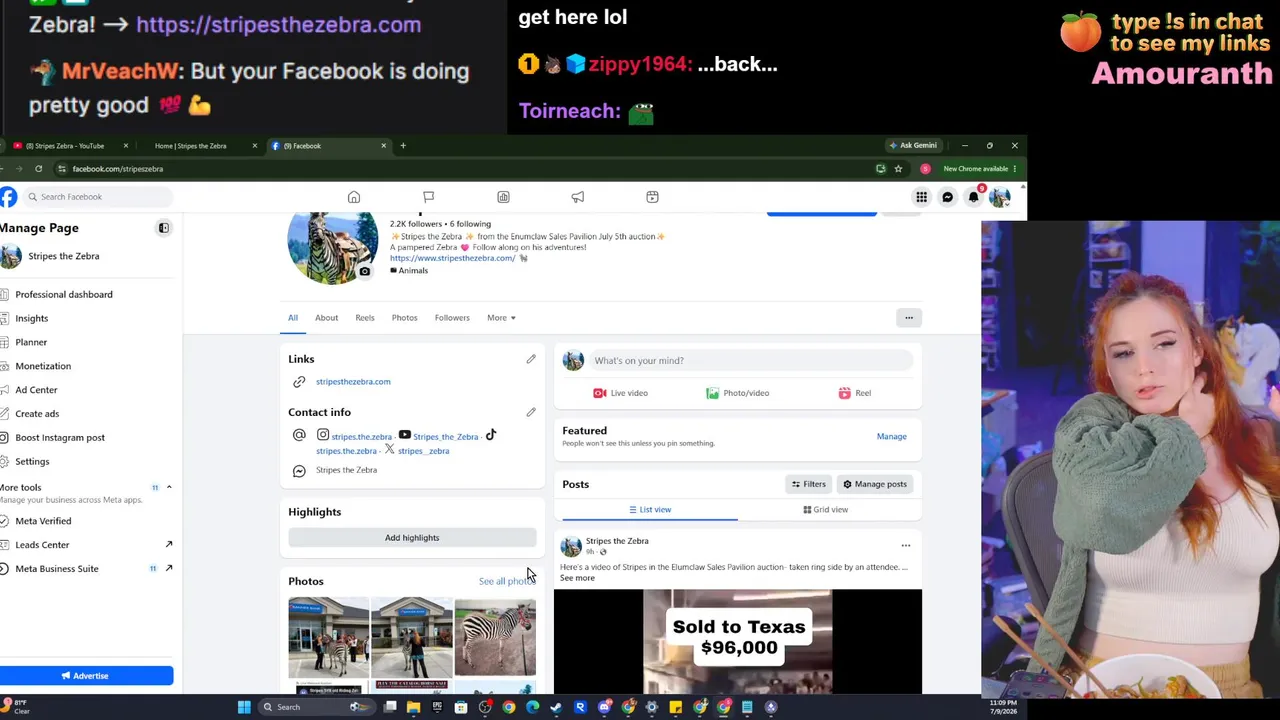This screenshot has height=720, width=1280.
Task: Click the Pages flag icon in top bar
Action: [x=428, y=197]
